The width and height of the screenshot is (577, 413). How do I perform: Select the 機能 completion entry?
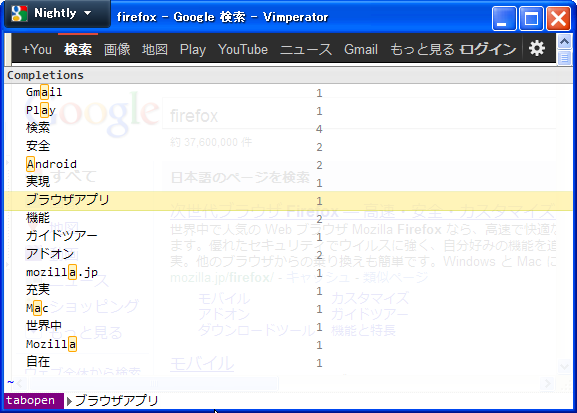(x=288, y=219)
